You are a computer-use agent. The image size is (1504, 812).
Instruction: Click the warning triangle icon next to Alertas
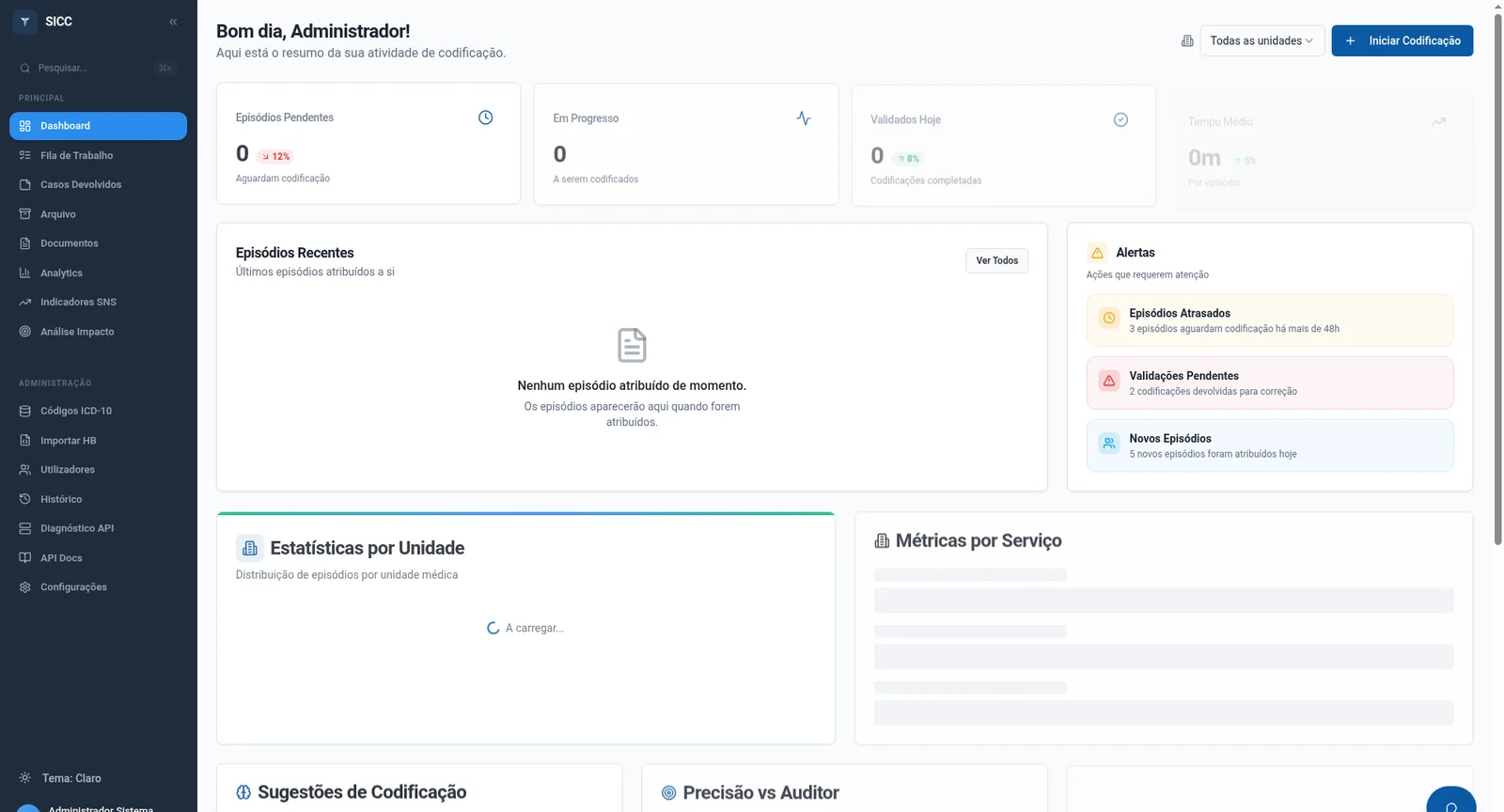(x=1097, y=253)
